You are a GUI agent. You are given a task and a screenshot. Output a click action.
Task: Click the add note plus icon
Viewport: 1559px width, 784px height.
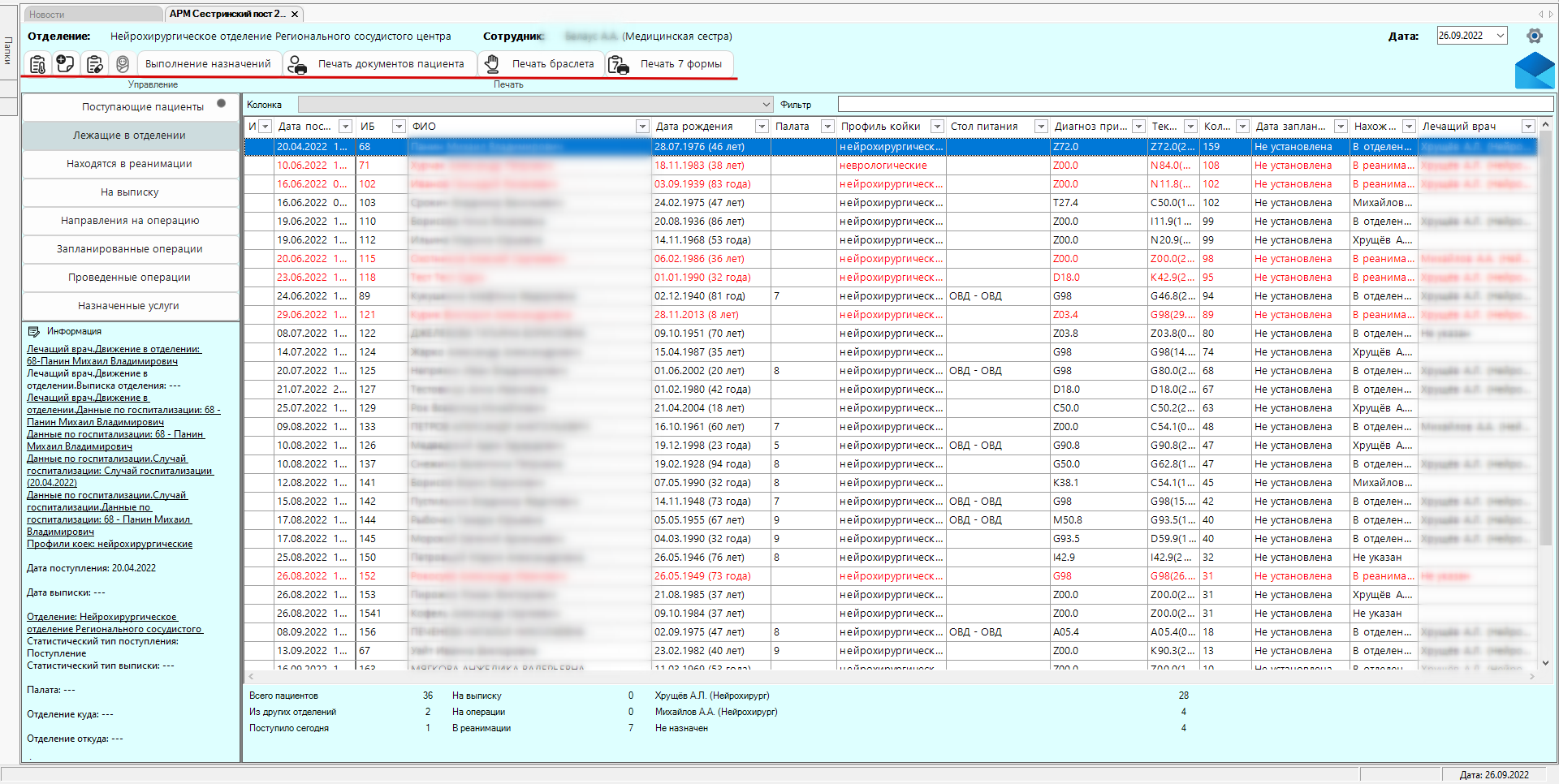66,64
